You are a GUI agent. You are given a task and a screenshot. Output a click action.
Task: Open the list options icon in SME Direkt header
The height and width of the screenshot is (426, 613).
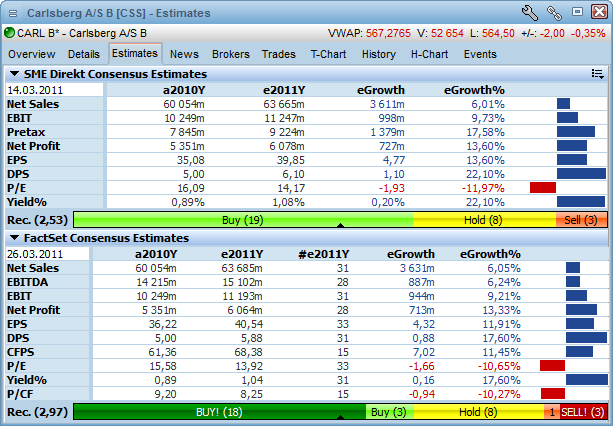click(597, 74)
